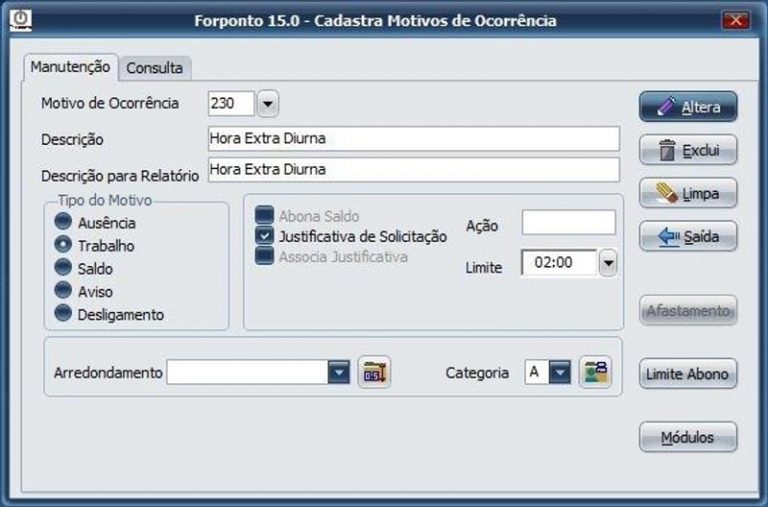Switch to the Consulta tab
The image size is (768, 507).
point(154,68)
